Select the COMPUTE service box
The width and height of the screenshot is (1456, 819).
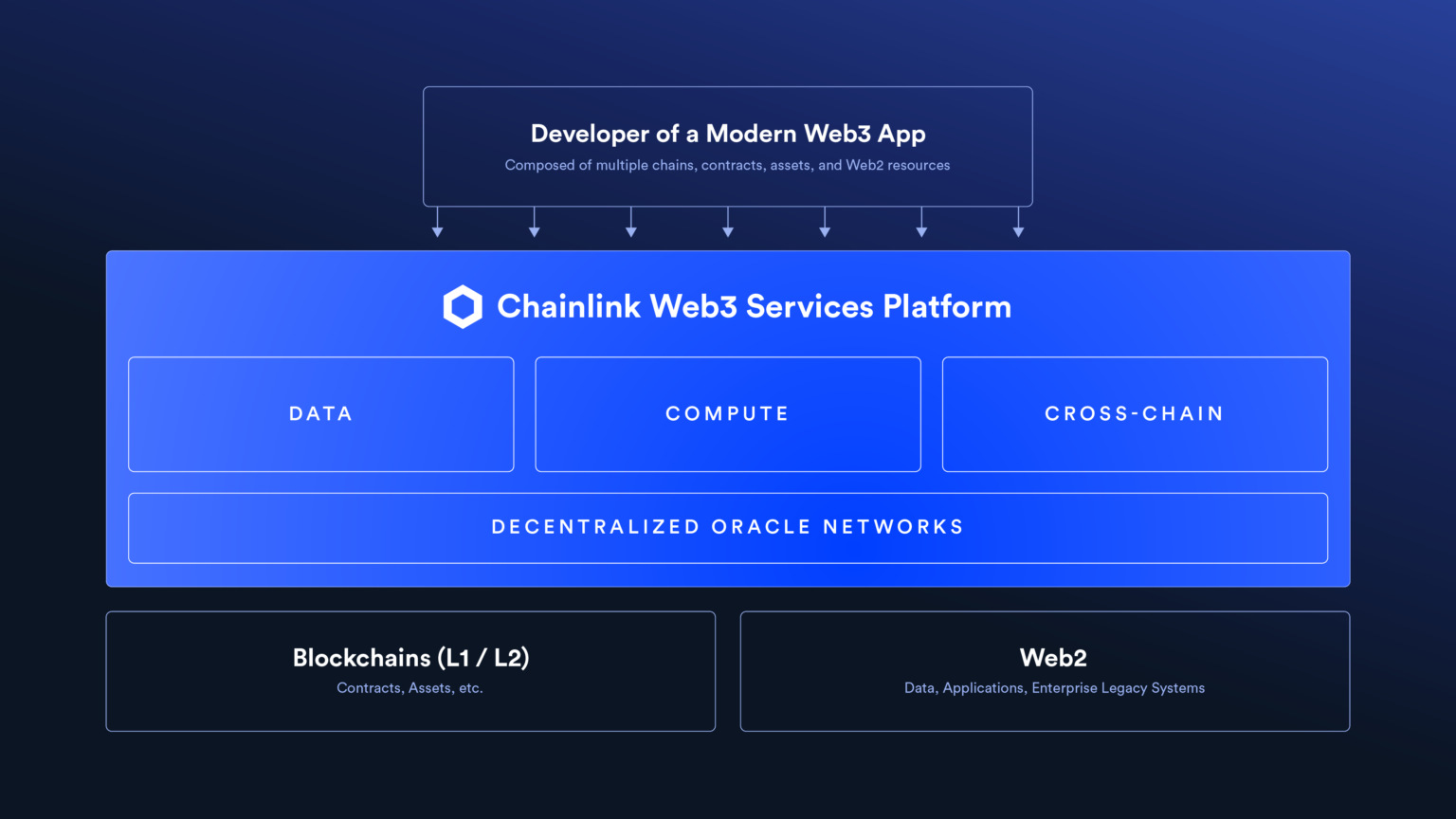[727, 414]
